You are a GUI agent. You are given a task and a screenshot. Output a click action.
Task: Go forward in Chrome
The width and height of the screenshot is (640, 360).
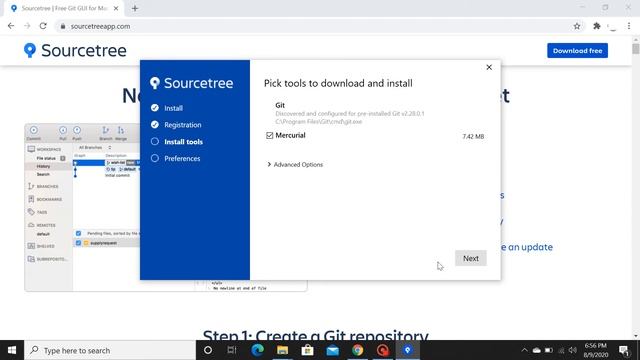tap(27, 26)
